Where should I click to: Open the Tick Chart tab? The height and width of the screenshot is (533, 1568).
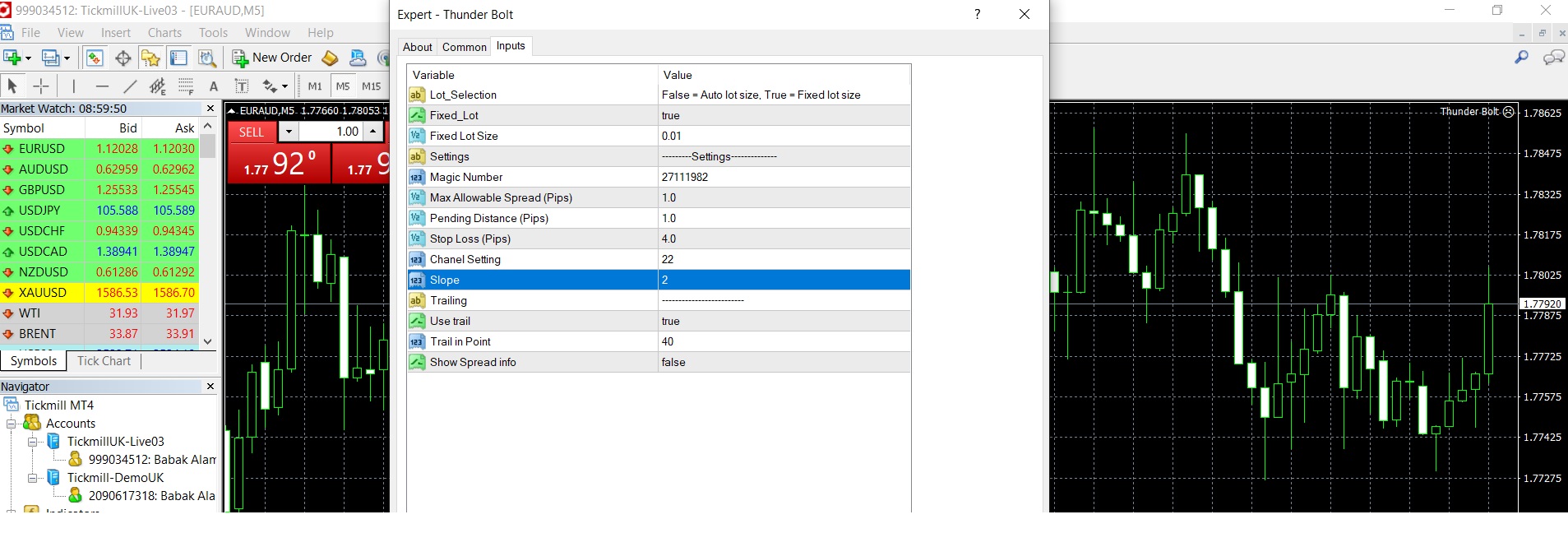click(104, 361)
